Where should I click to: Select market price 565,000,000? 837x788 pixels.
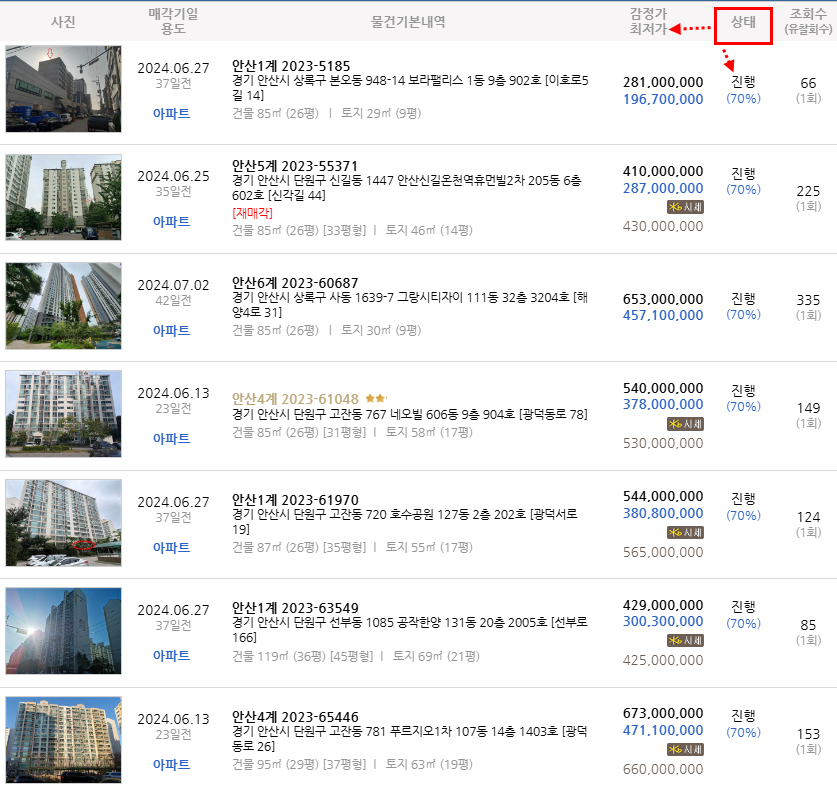[x=663, y=552]
